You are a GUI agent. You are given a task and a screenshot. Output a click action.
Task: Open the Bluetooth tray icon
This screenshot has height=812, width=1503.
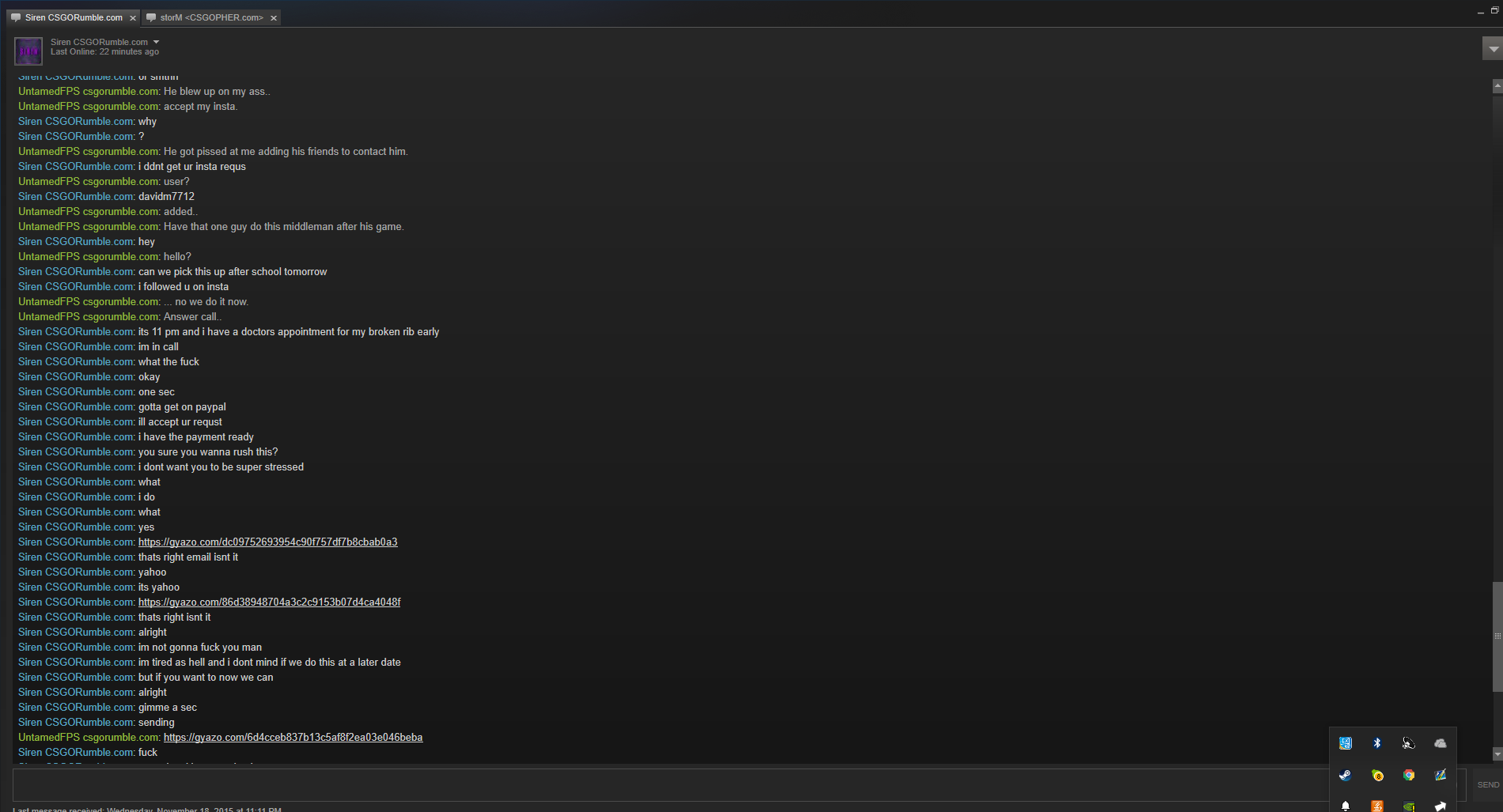[1377, 743]
